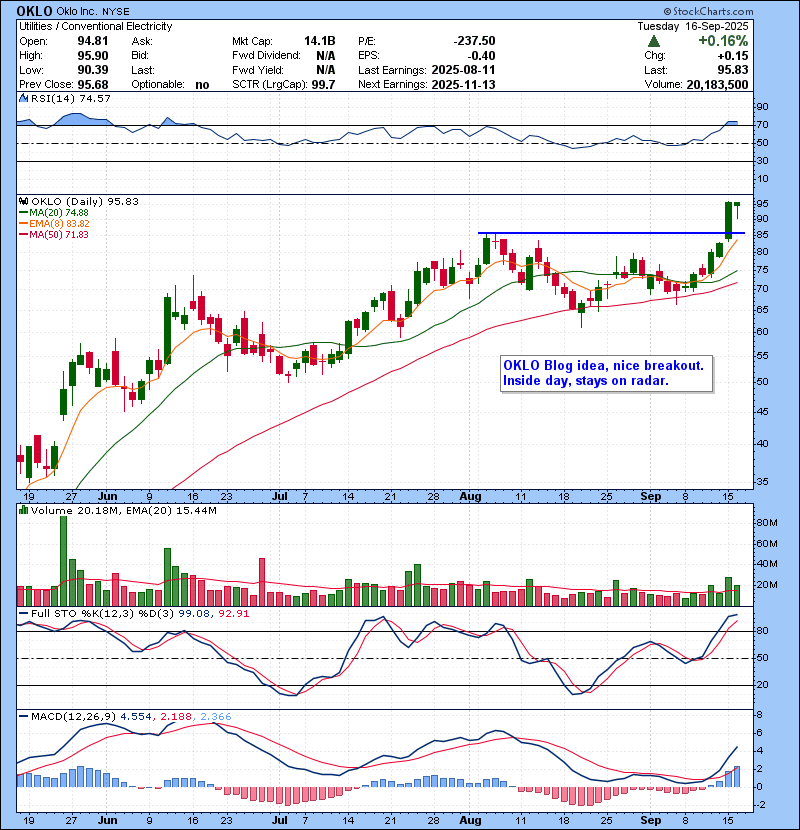Screen dimensions: 800x830
Task: Click the orange EMA(8) legend line marker
Action: point(24,224)
